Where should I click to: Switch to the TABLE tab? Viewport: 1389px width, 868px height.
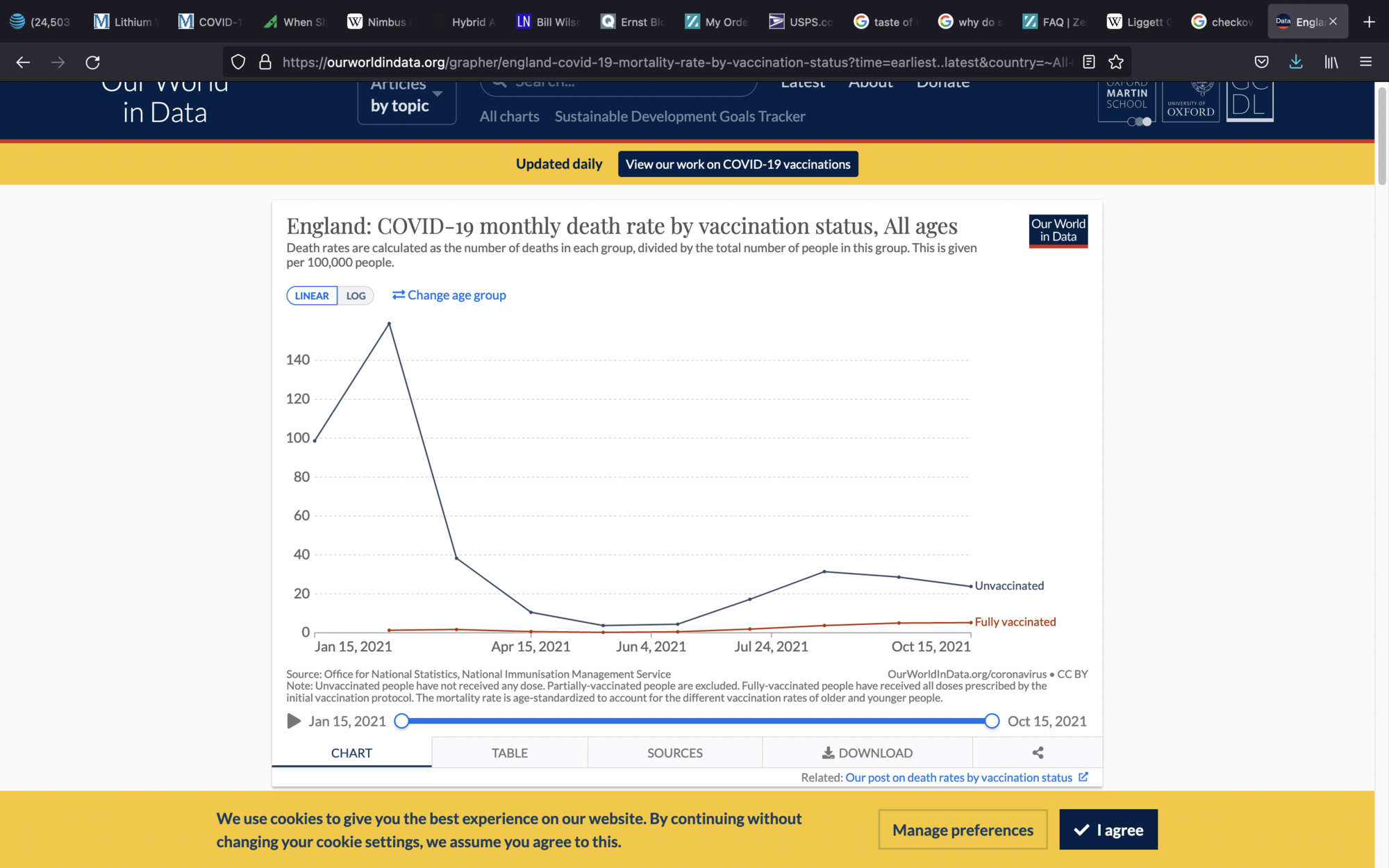pos(509,753)
